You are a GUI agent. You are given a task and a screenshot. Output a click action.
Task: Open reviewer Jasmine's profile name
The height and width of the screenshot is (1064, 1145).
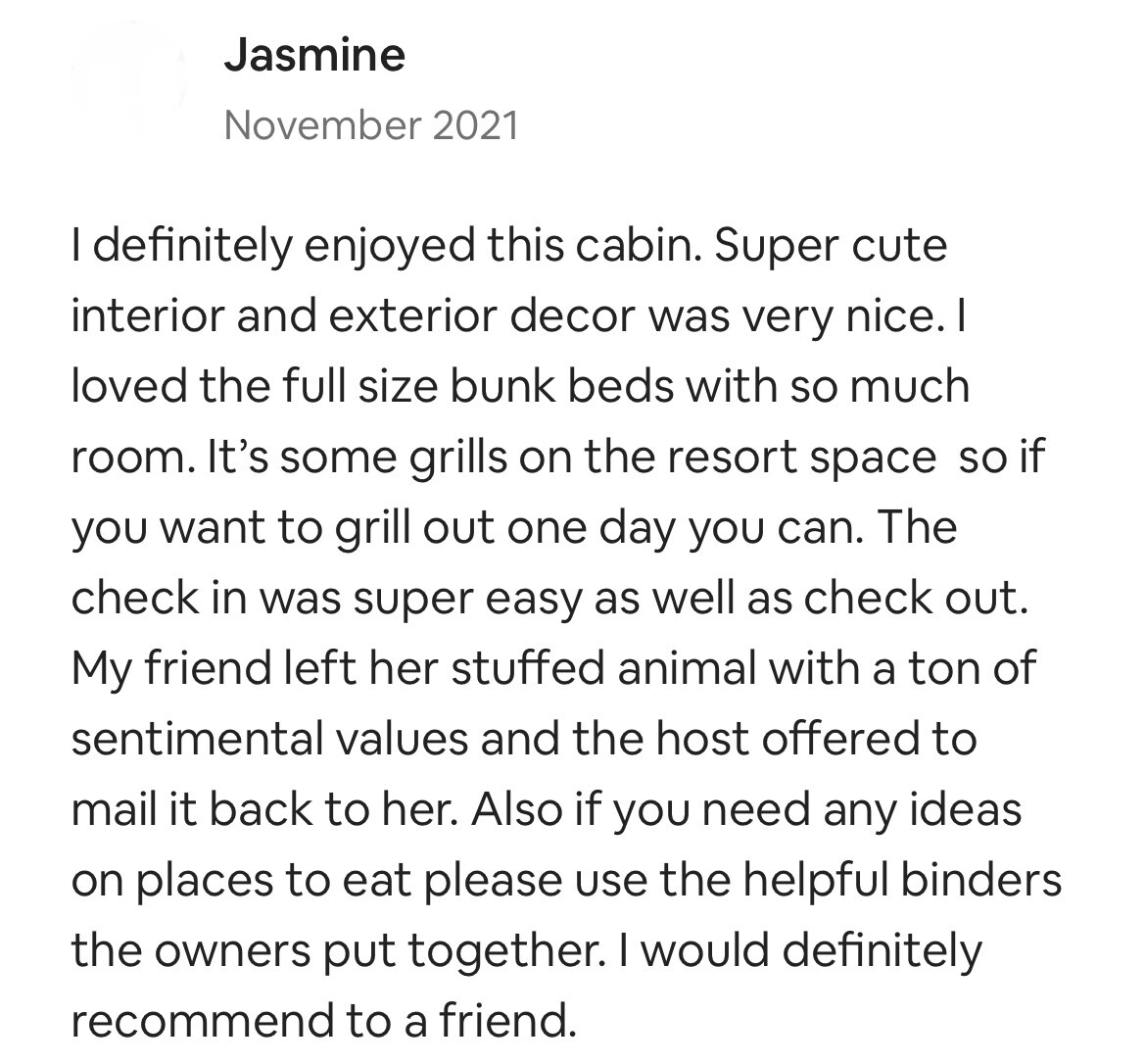314,55
